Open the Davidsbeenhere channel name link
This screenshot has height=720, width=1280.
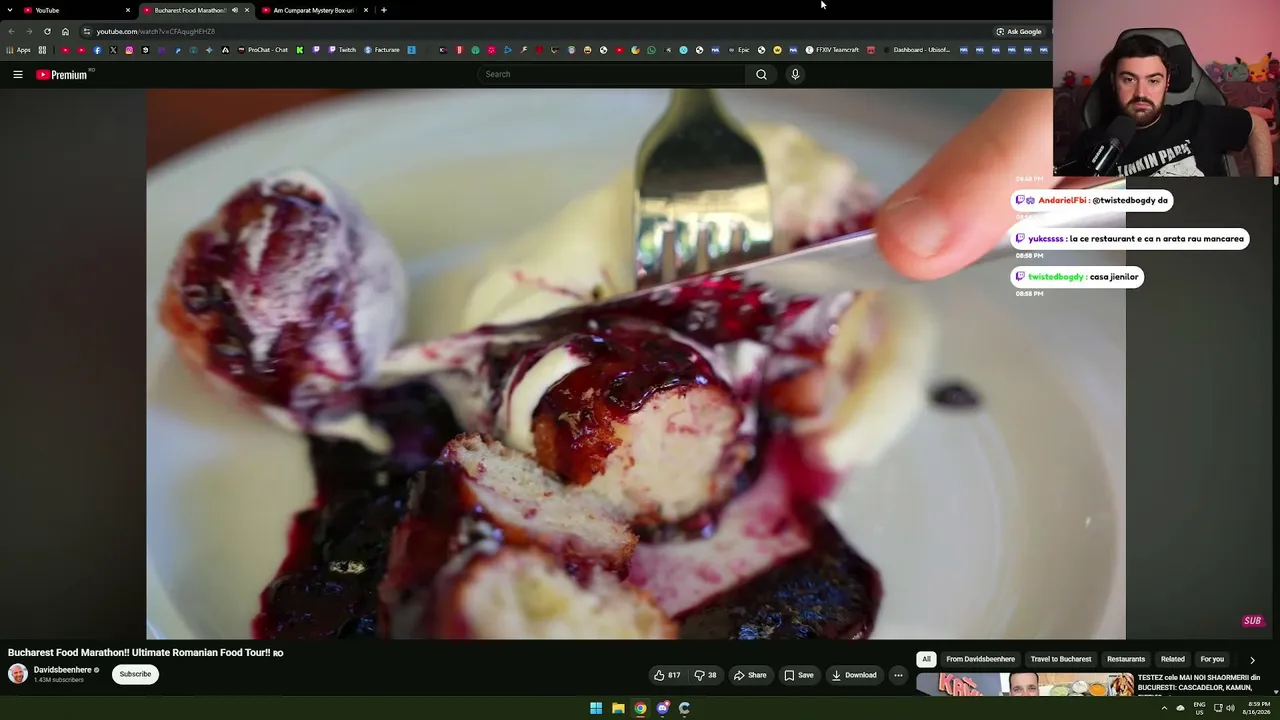point(63,670)
